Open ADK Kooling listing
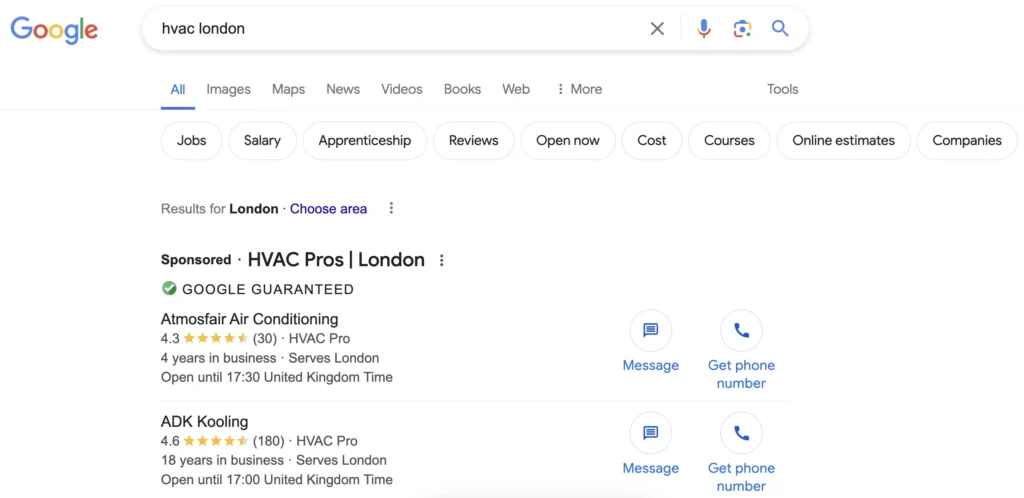Image resolution: width=1024 pixels, height=498 pixels. click(204, 422)
